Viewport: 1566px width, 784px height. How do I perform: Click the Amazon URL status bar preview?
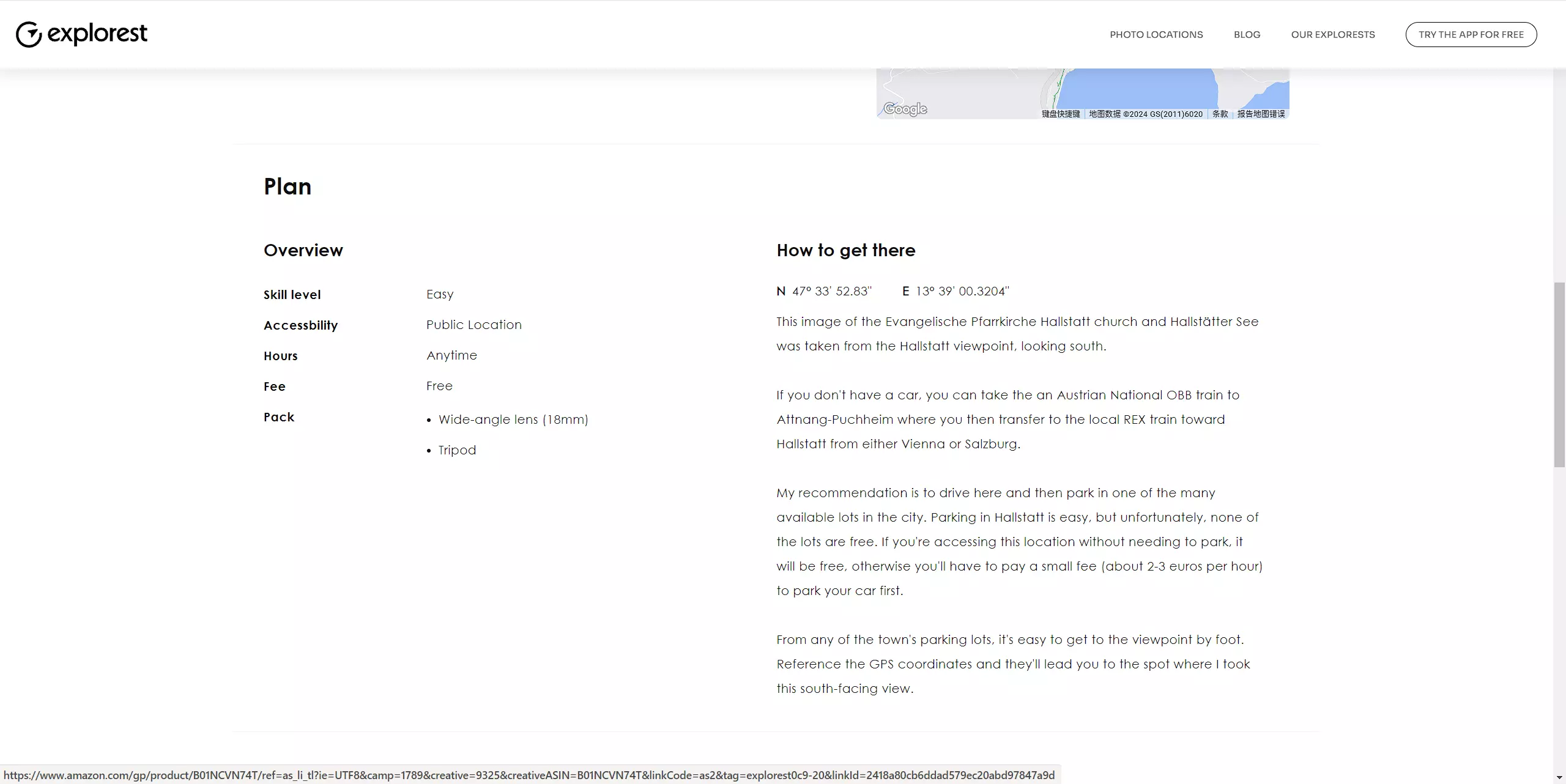[529, 775]
